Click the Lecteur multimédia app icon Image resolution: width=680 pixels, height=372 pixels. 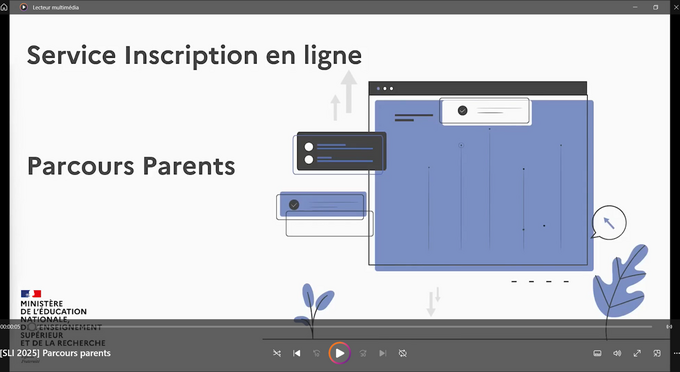(x=23, y=7)
